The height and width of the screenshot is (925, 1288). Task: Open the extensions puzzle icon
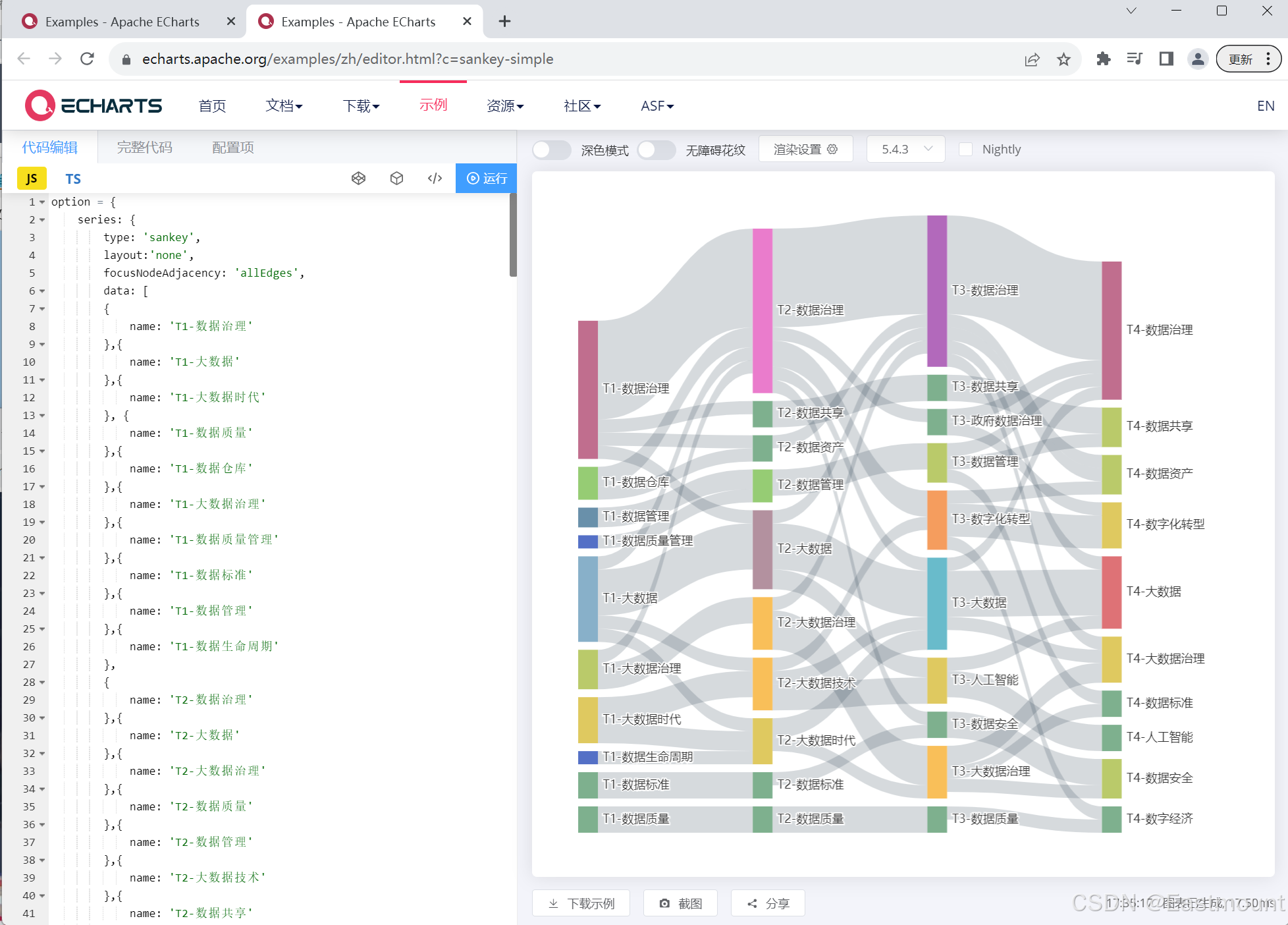[x=1104, y=59]
